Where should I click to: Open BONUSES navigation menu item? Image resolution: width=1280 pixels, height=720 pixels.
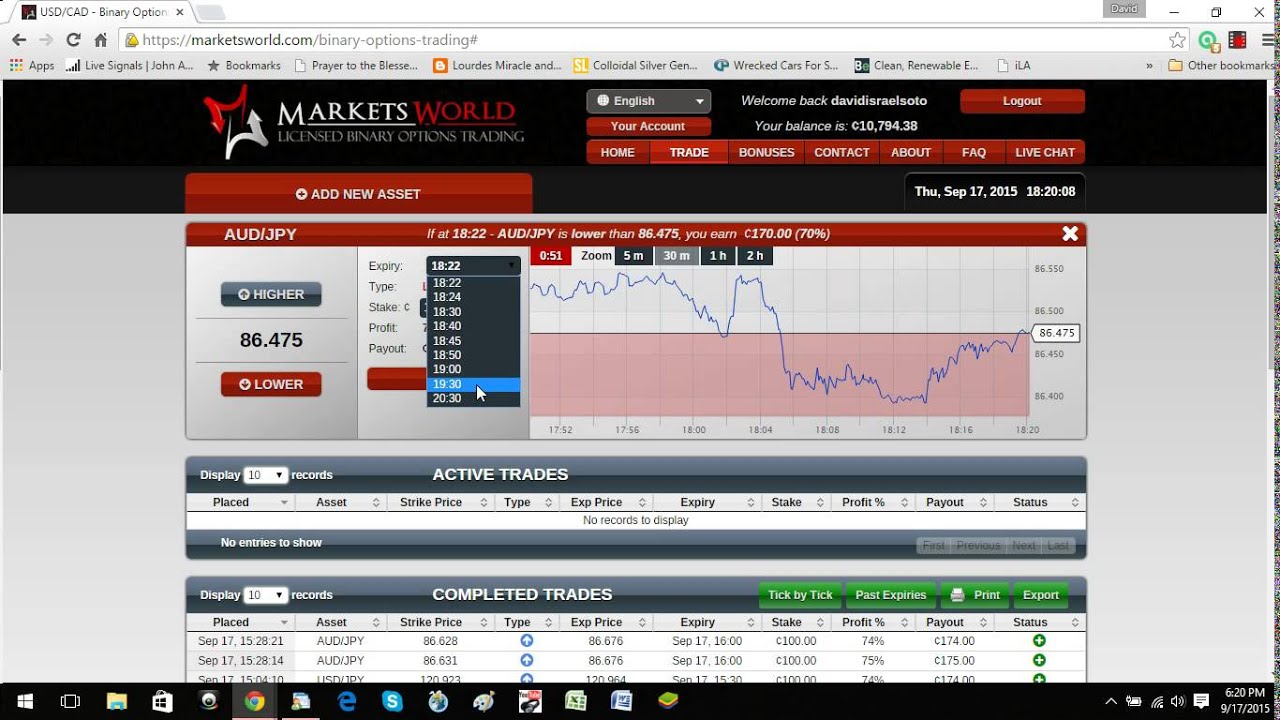tap(766, 153)
